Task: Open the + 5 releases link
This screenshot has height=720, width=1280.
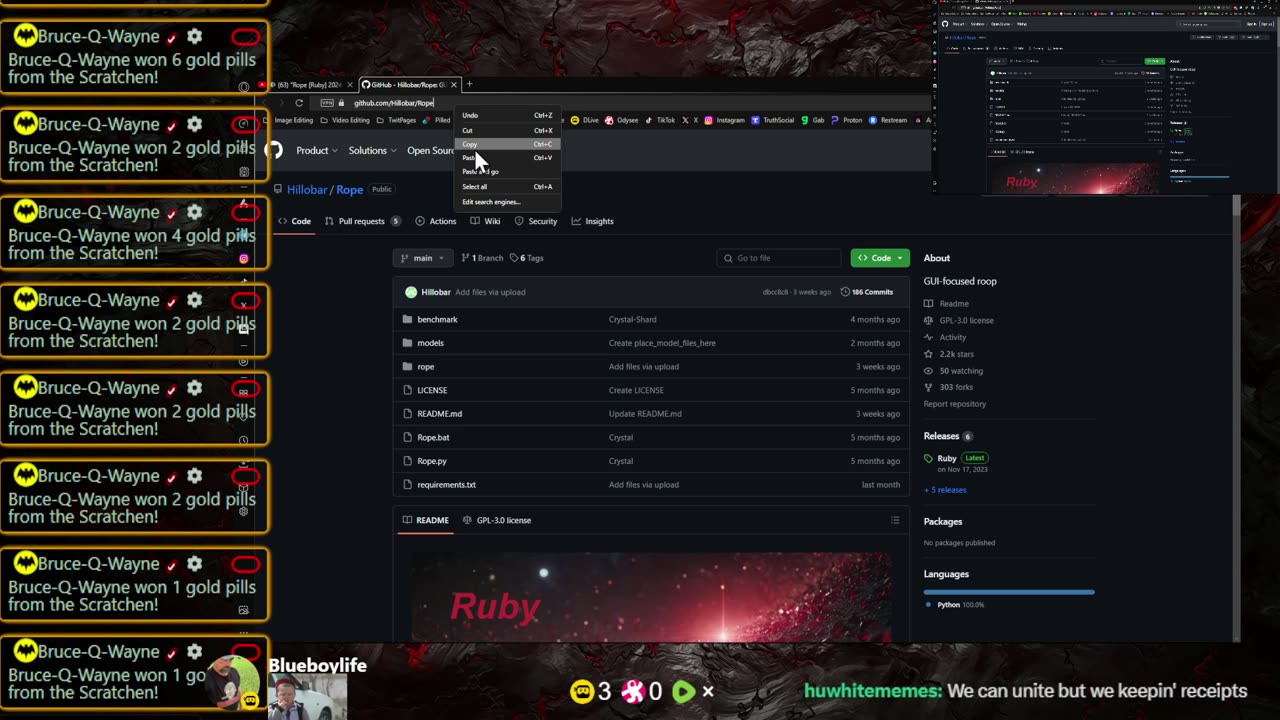Action: click(x=945, y=490)
